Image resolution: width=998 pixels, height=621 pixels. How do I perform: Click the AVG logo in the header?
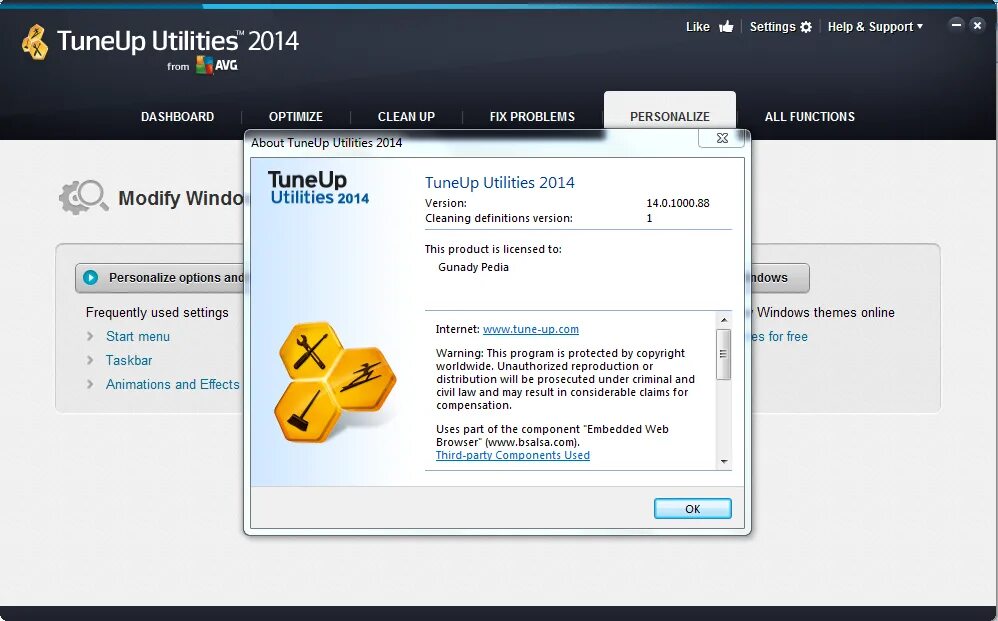[216, 65]
